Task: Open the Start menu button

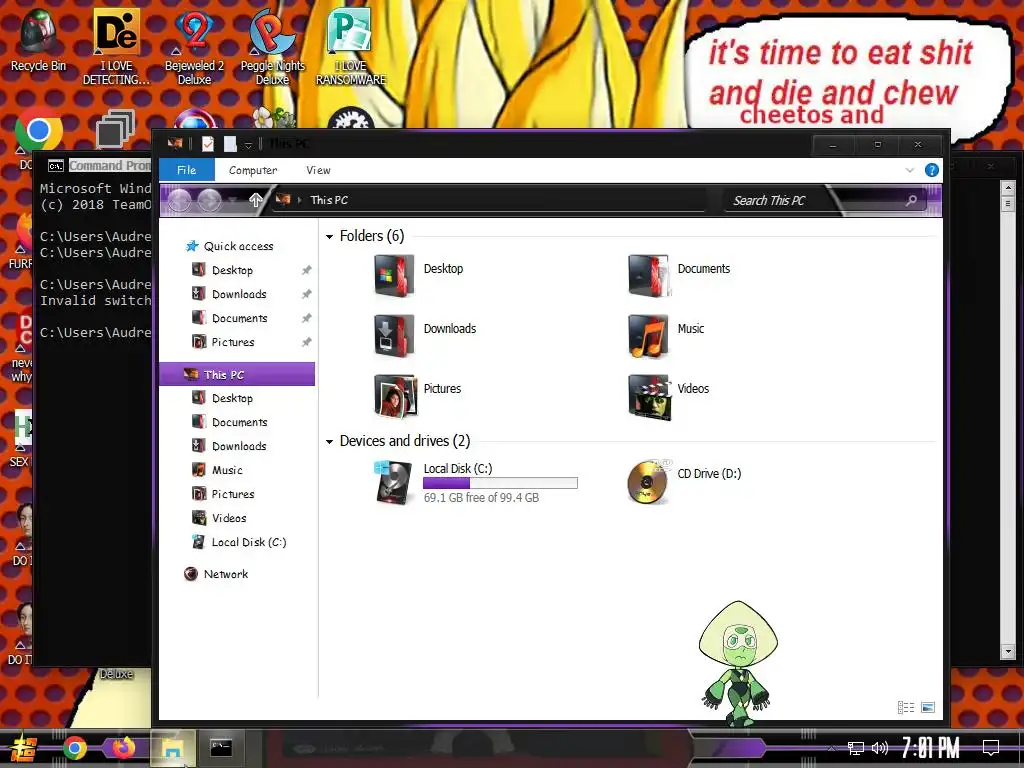Action: click(24, 748)
